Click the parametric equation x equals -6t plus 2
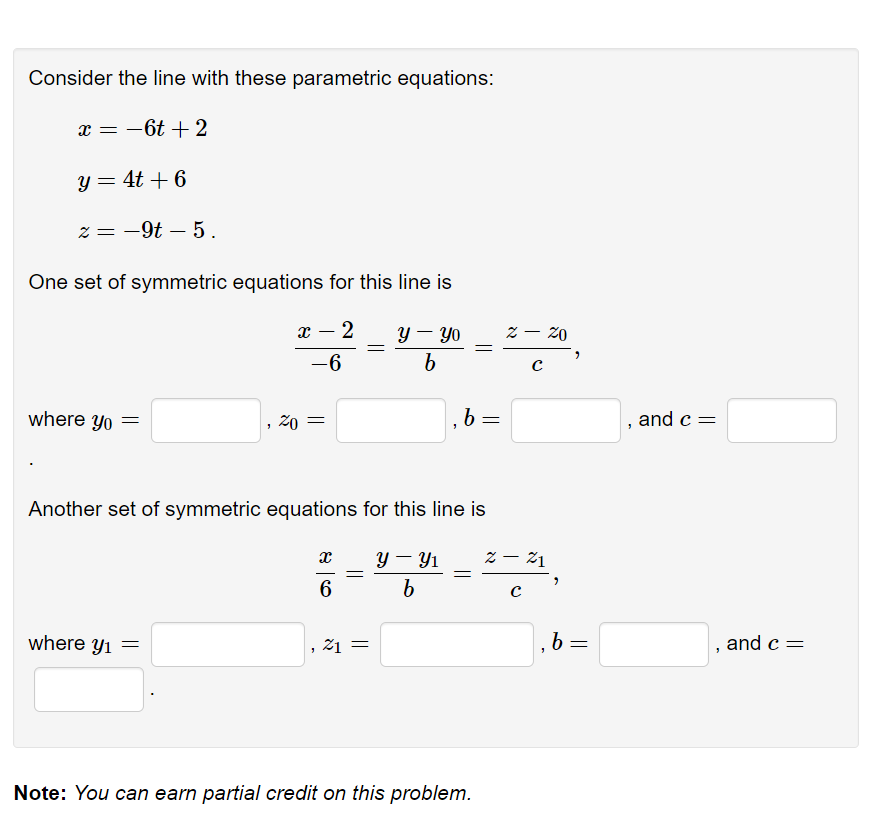895x822 pixels. [140, 128]
